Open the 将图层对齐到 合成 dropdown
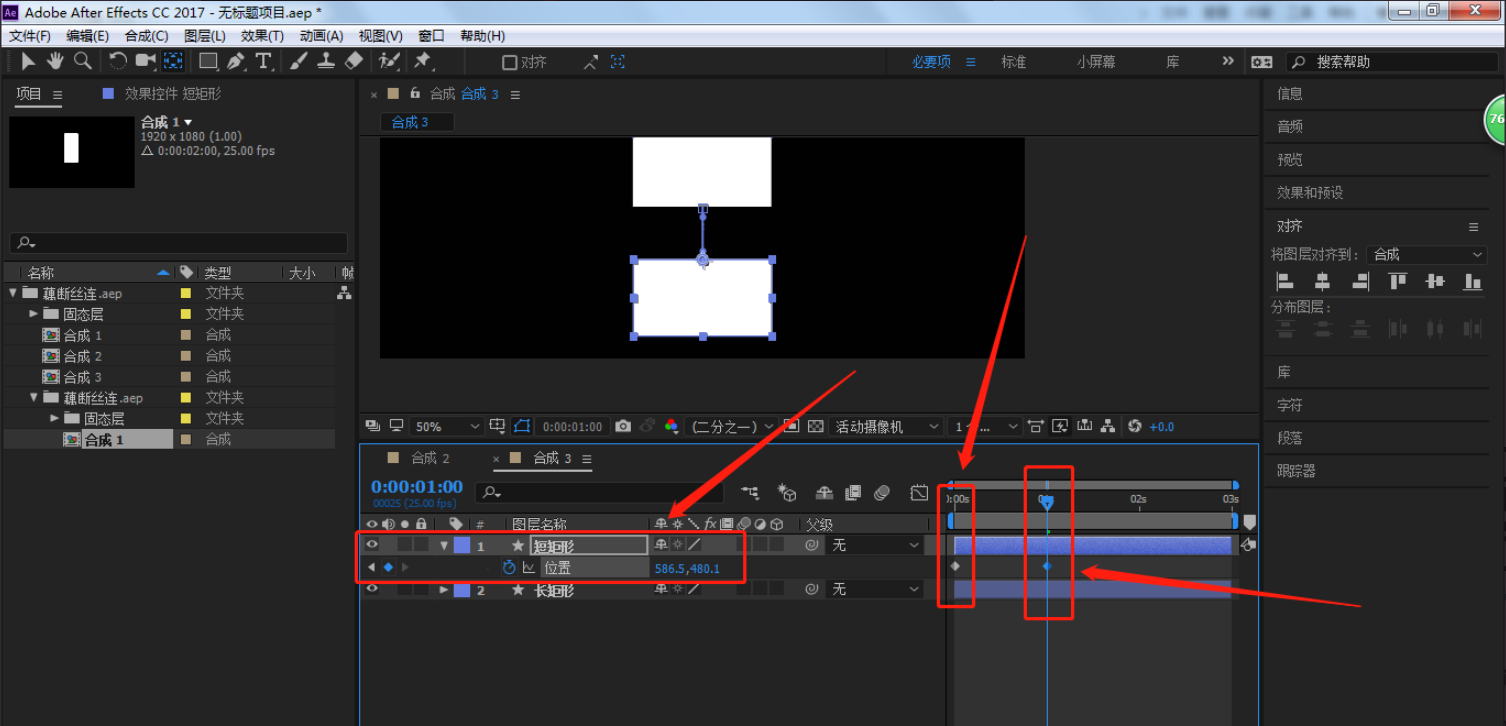The height and width of the screenshot is (726, 1506). click(x=1427, y=254)
